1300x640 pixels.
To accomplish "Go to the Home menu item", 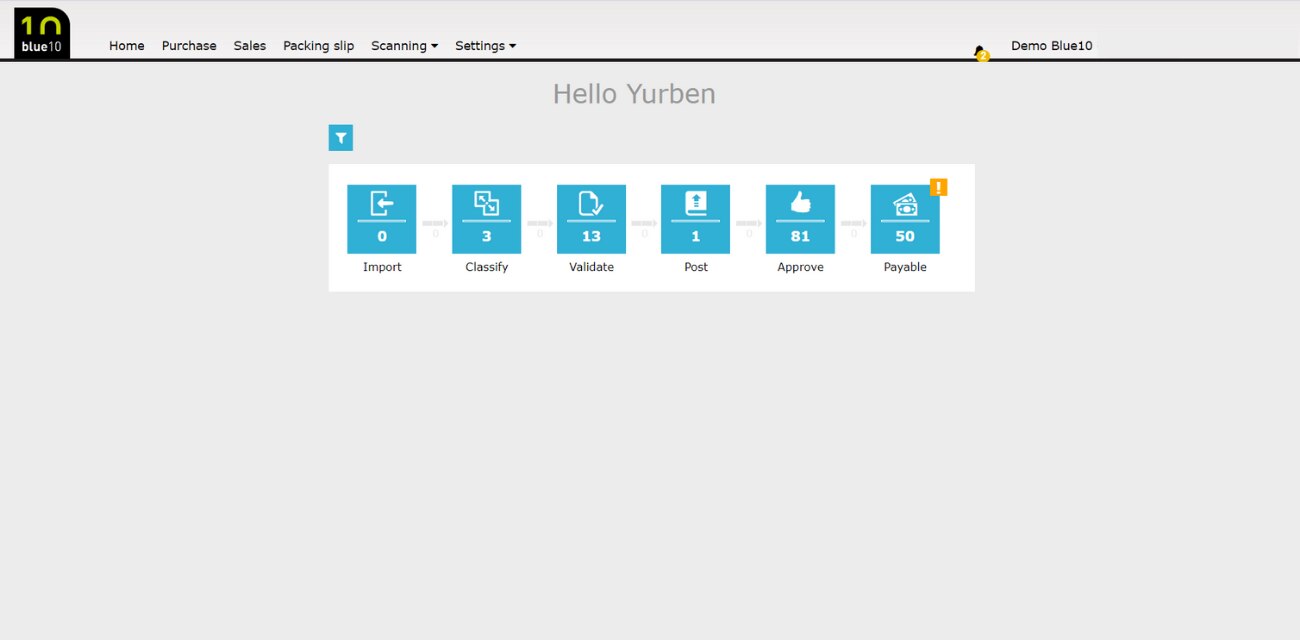I will (127, 46).
